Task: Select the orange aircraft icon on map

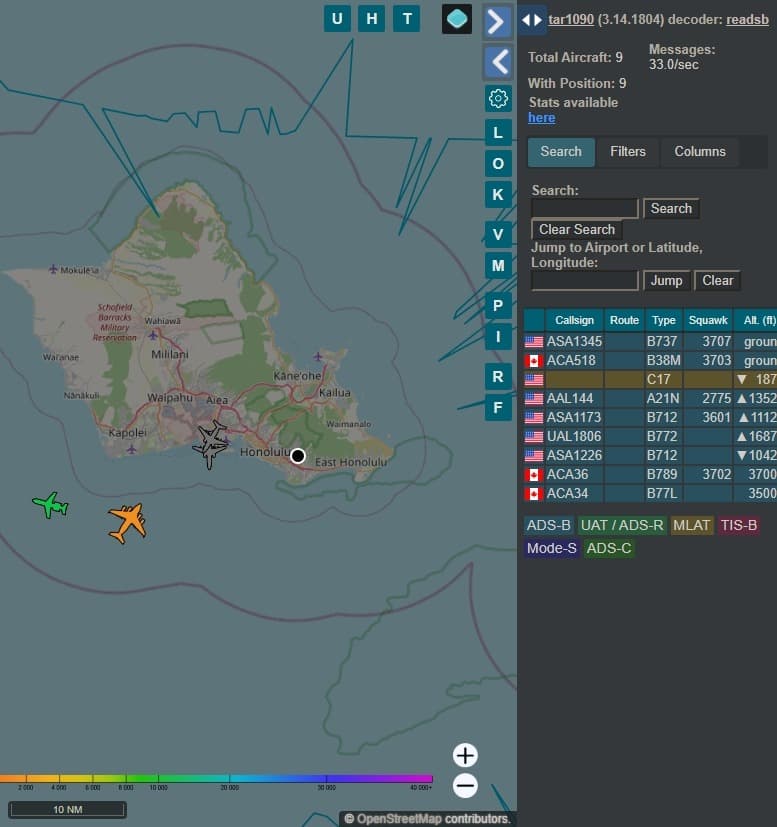Action: 128,522
